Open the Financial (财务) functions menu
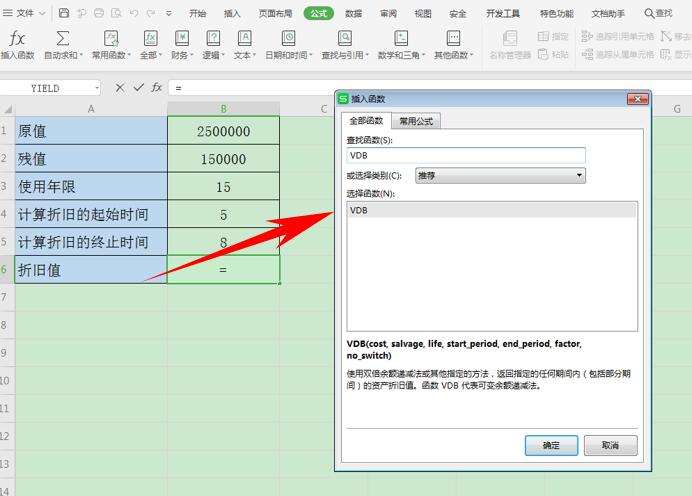Screen dimensions: 692x496 coord(182,44)
